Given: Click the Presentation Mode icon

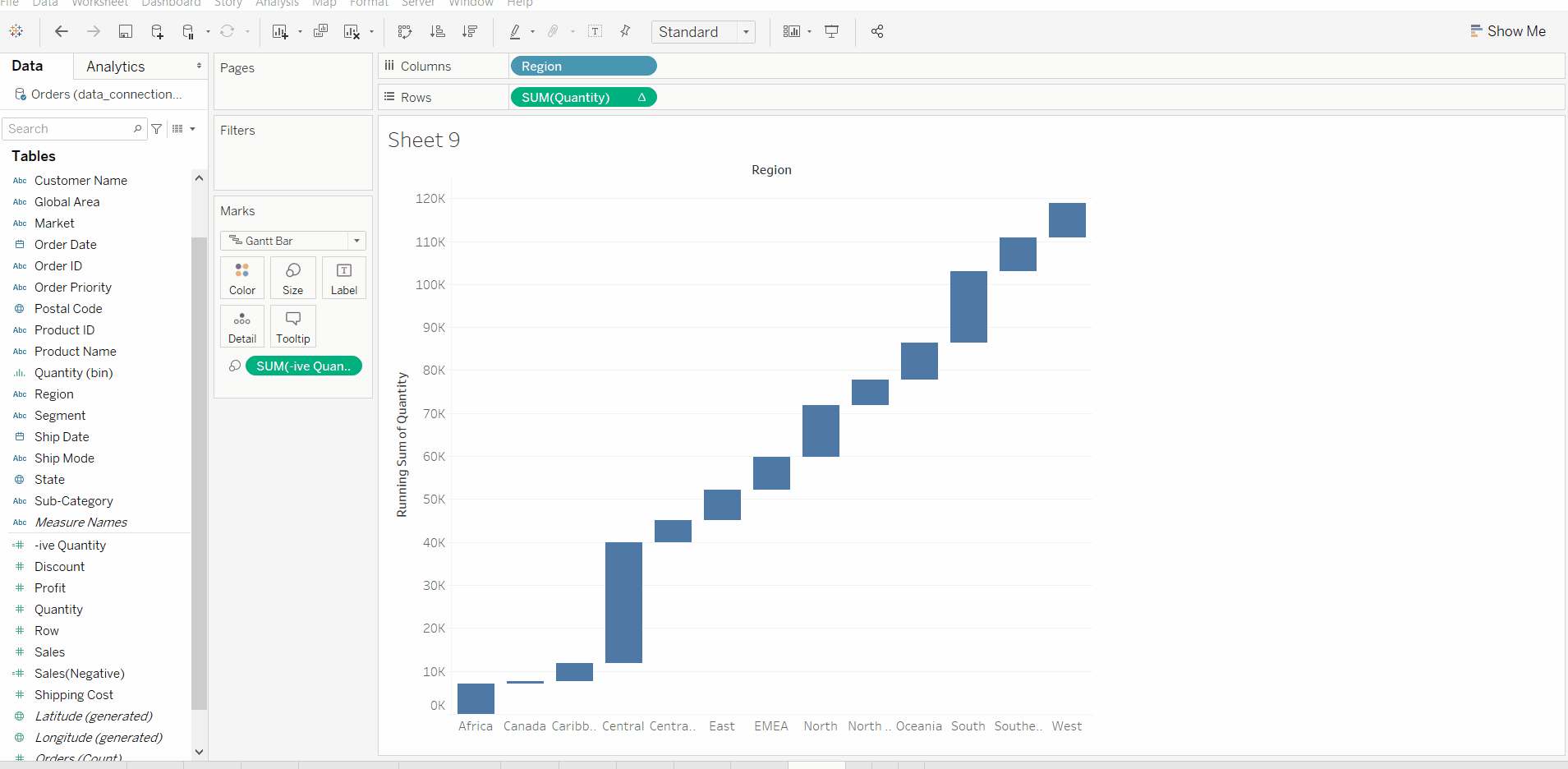Looking at the screenshot, I should pos(831,31).
